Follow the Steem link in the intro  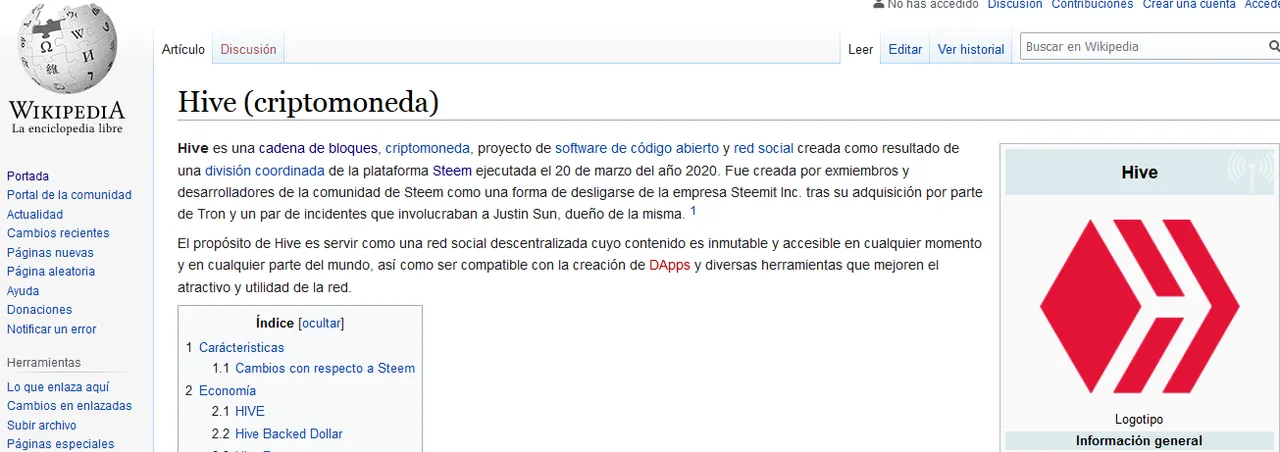(x=452, y=170)
